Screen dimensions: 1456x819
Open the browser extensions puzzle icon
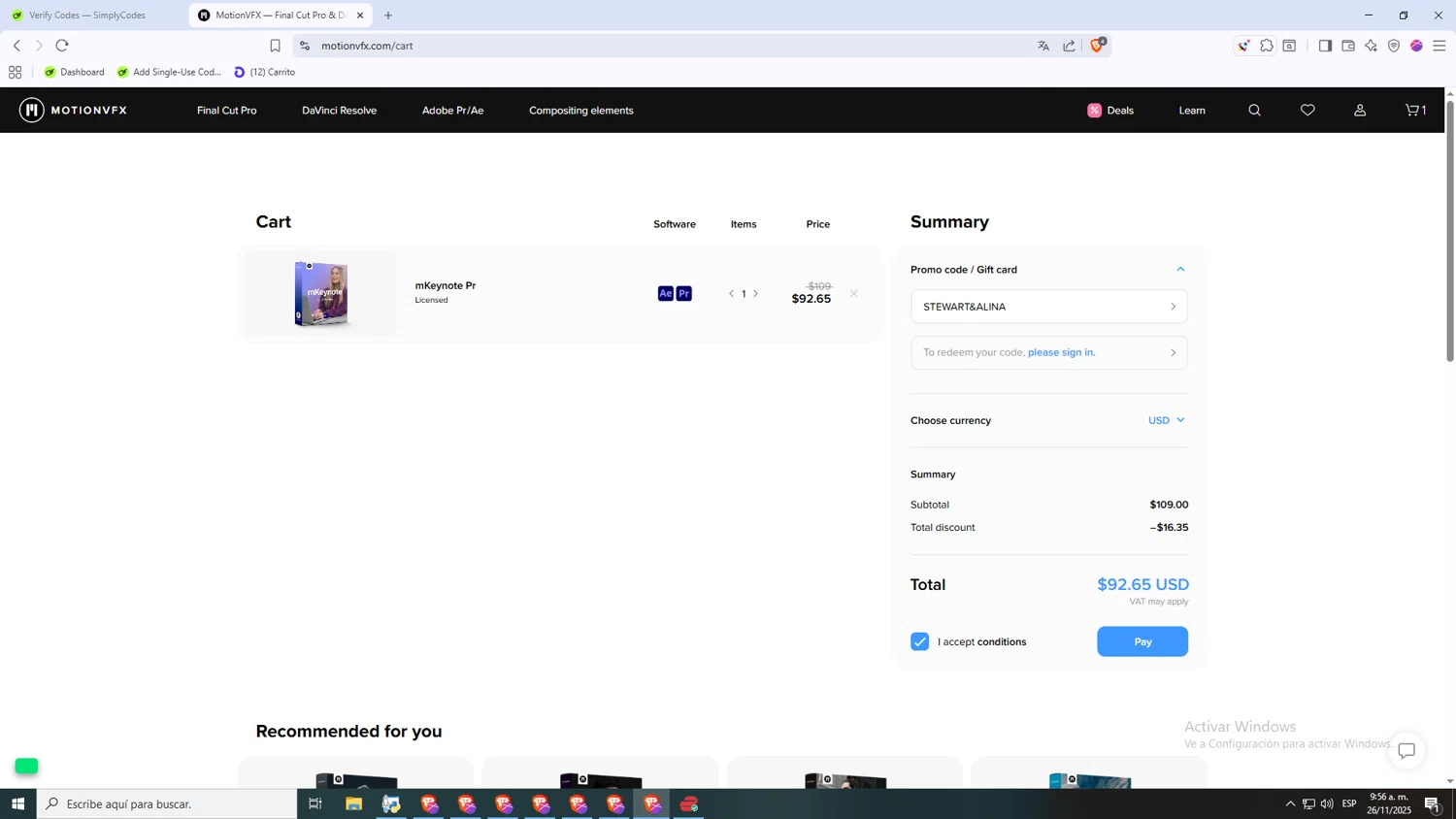tap(1267, 46)
